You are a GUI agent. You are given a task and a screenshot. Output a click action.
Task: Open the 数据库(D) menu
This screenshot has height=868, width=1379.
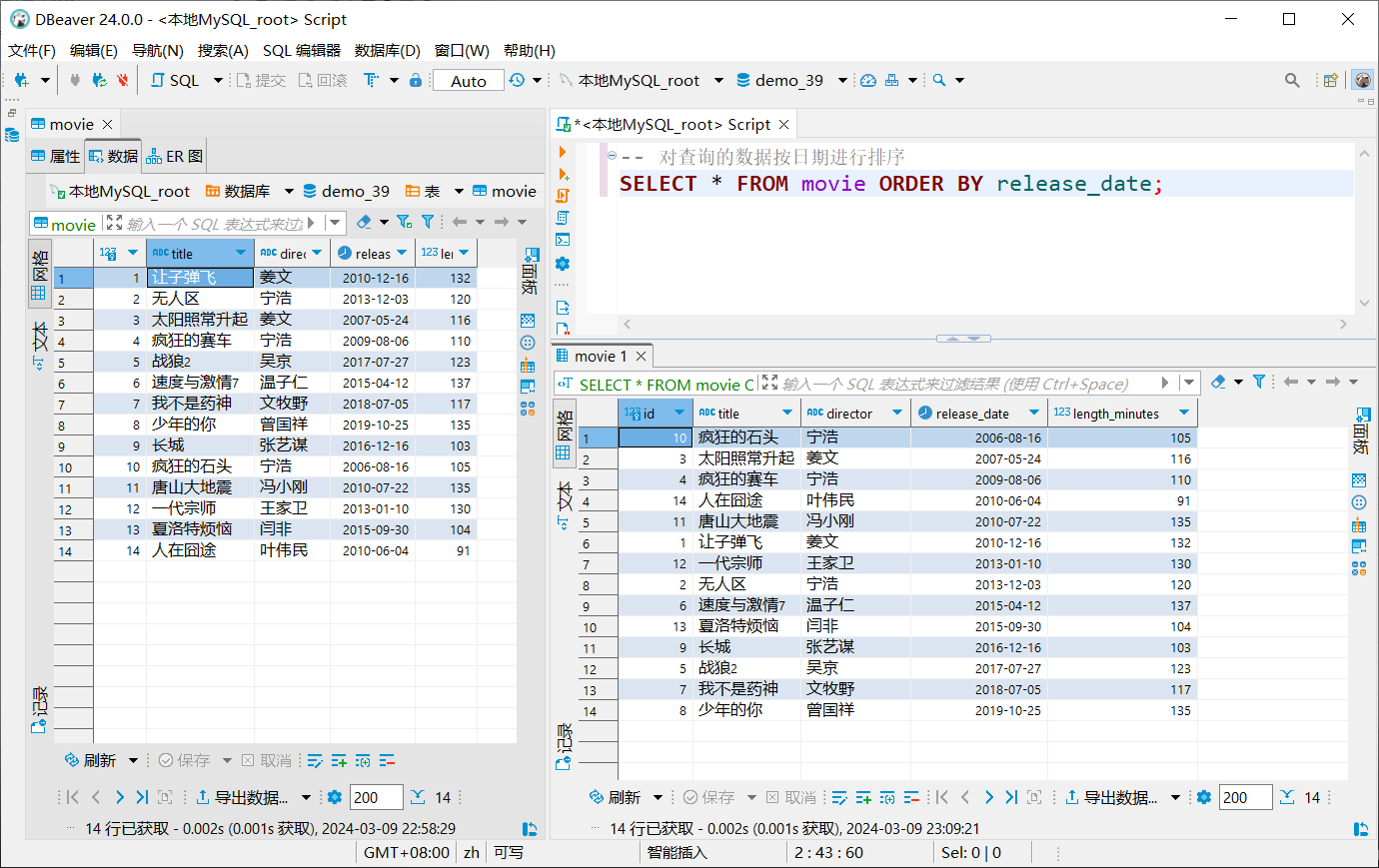coord(388,50)
